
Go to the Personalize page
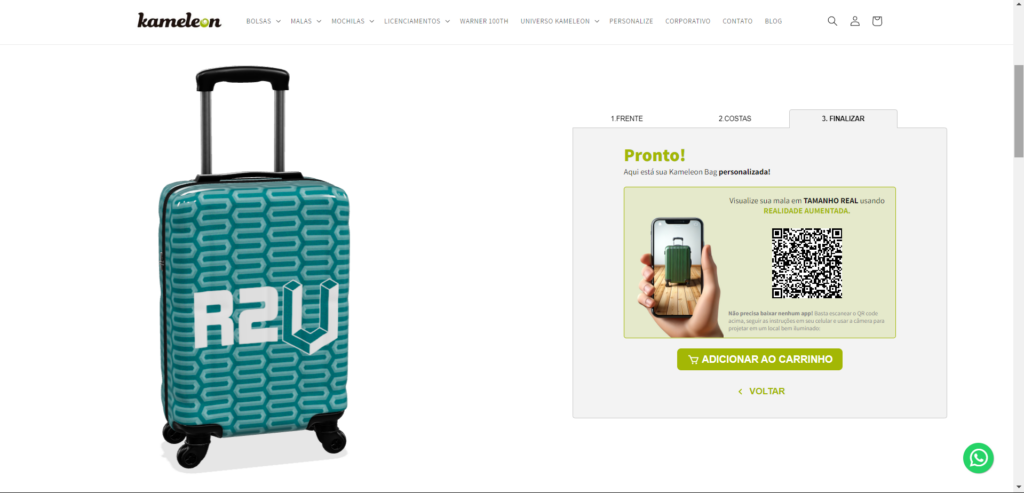pos(631,21)
